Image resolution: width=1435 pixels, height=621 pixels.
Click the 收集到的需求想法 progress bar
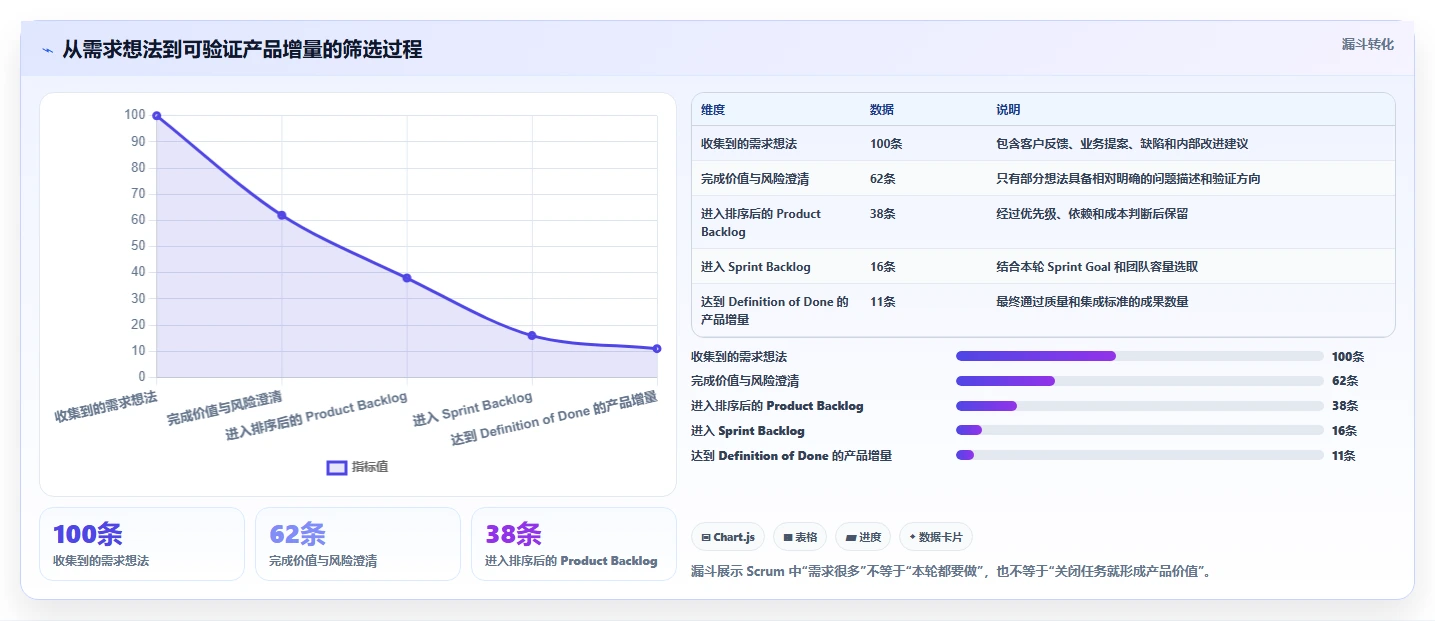(x=1140, y=356)
